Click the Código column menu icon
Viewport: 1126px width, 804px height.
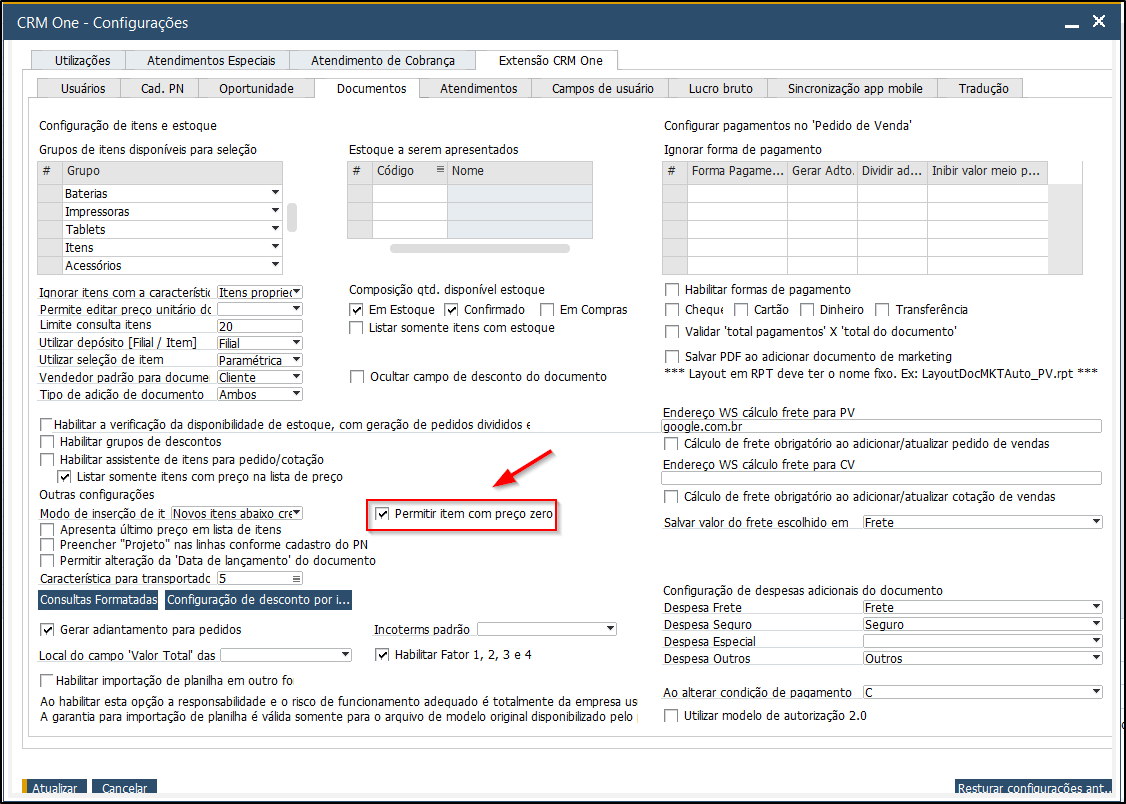[x=440, y=170]
